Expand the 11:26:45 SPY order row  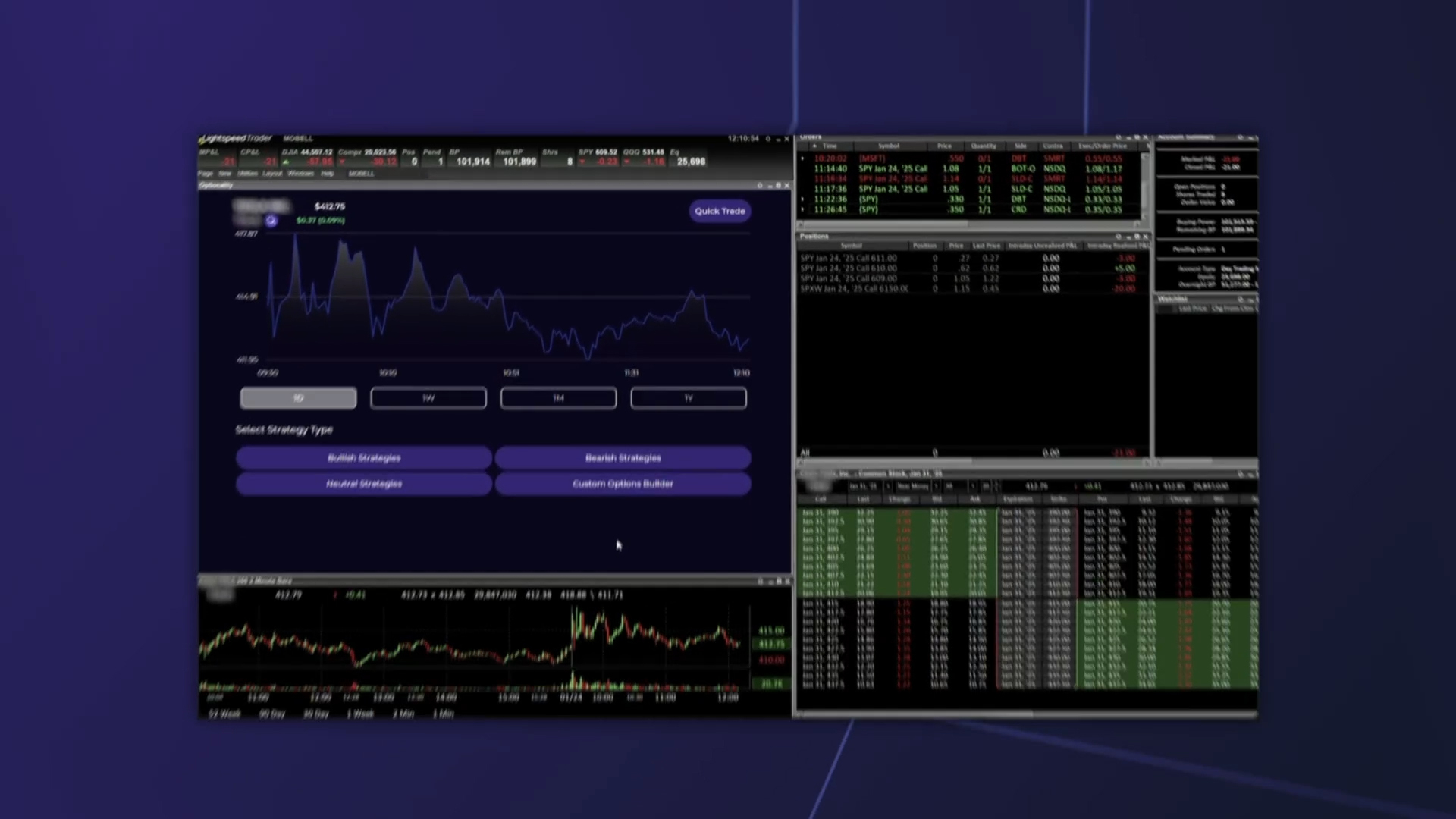pyautogui.click(x=803, y=209)
